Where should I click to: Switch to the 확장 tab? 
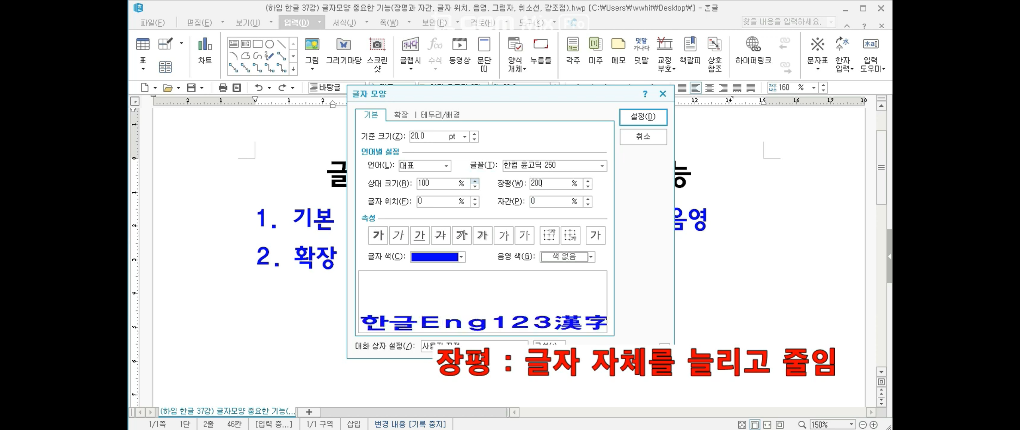pyautogui.click(x=400, y=115)
